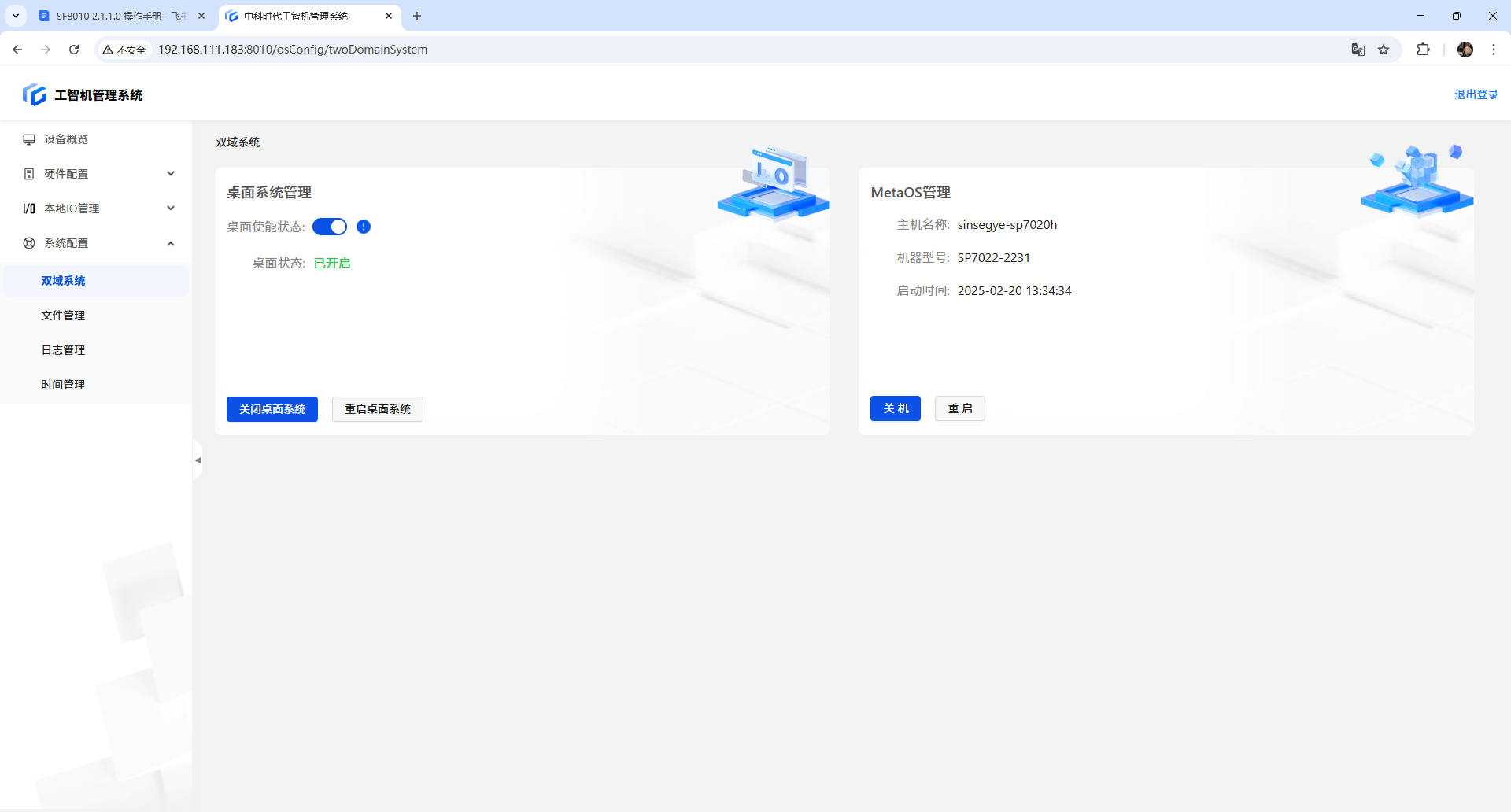
Task: Click the 不安全 security warning indicator
Action: (x=124, y=50)
